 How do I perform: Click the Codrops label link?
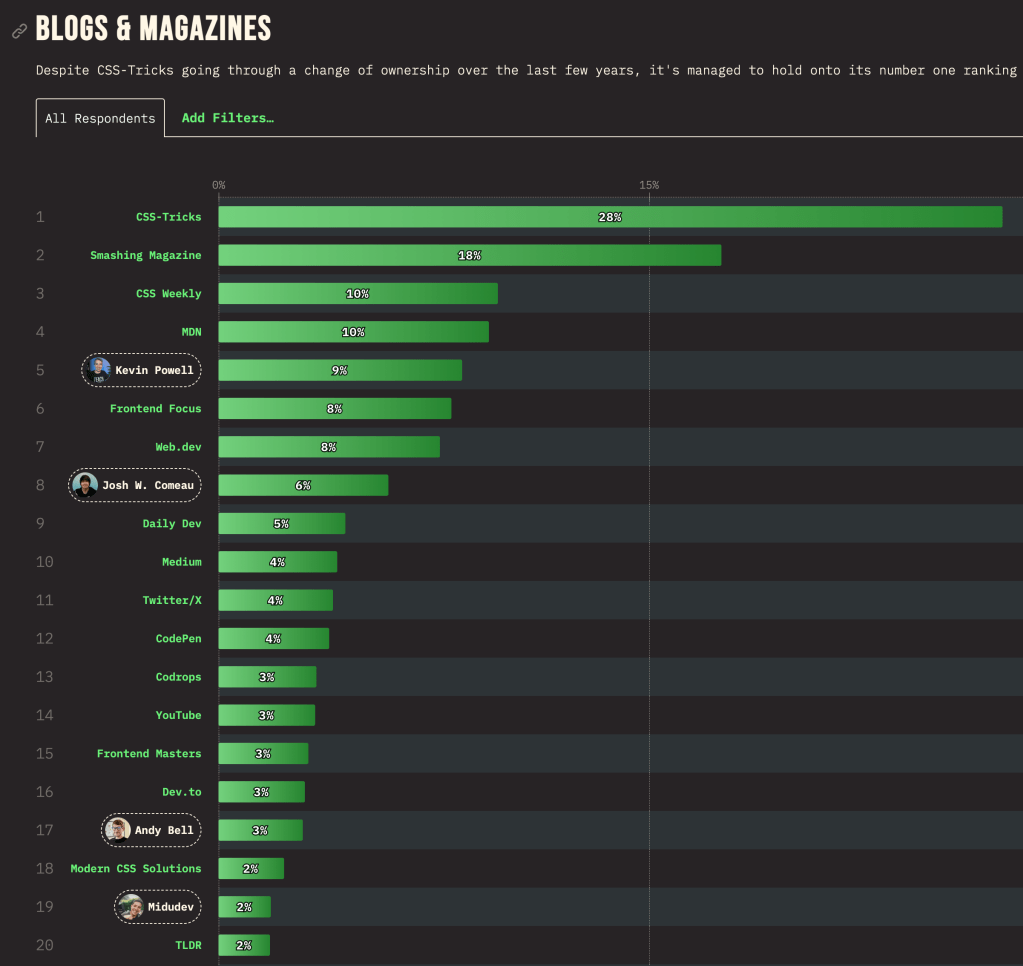pos(178,677)
